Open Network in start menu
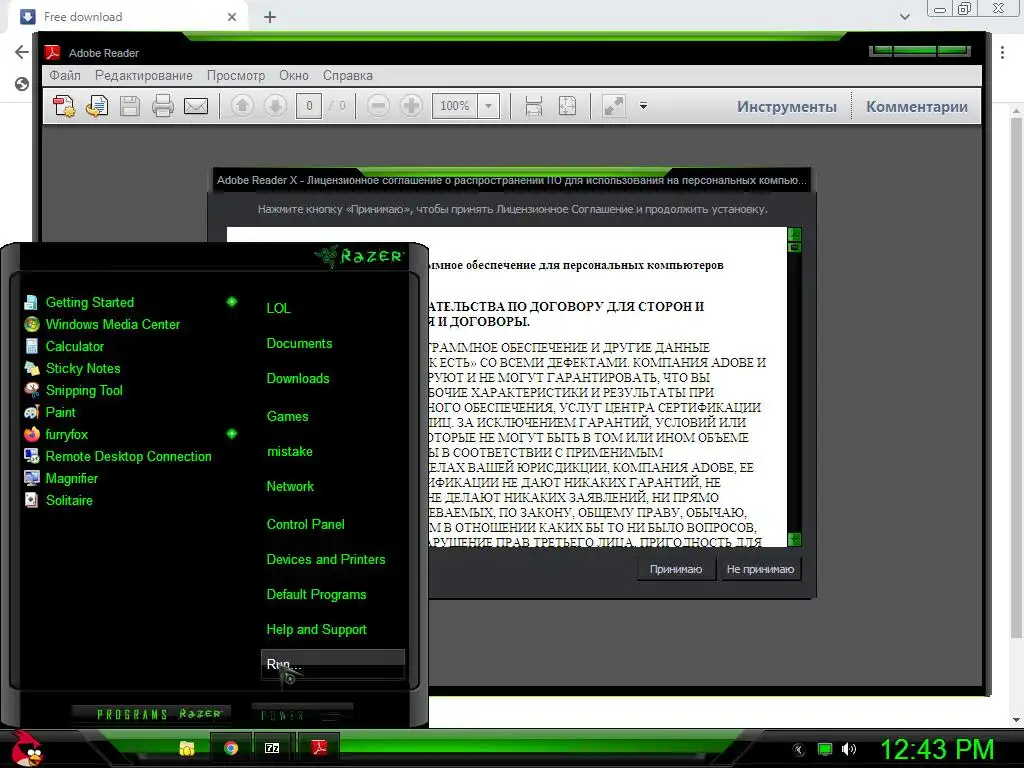 [290, 487]
